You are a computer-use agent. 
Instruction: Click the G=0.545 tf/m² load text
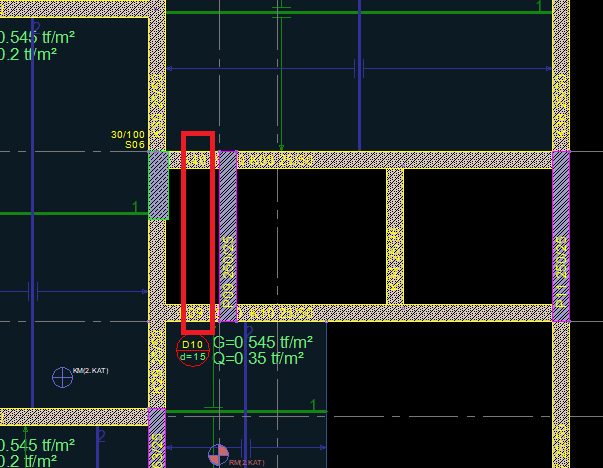click(263, 342)
